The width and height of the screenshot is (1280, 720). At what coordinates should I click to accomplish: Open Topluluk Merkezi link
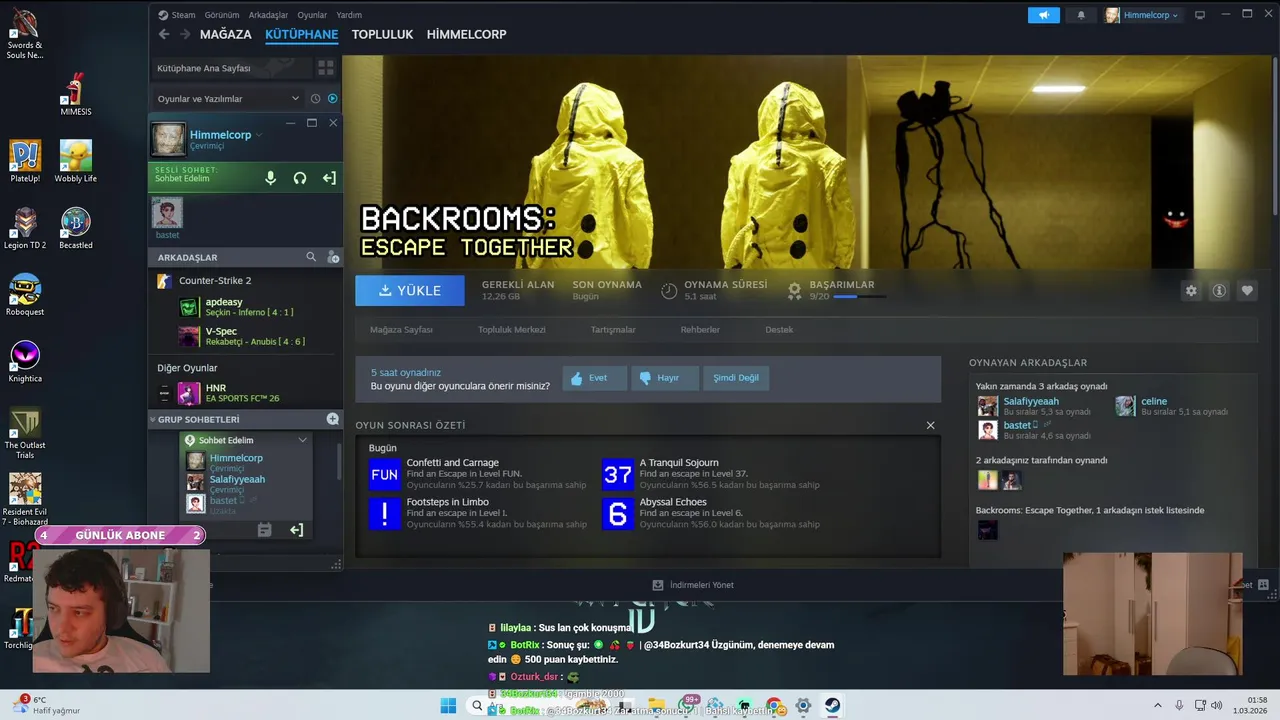pyautogui.click(x=512, y=330)
